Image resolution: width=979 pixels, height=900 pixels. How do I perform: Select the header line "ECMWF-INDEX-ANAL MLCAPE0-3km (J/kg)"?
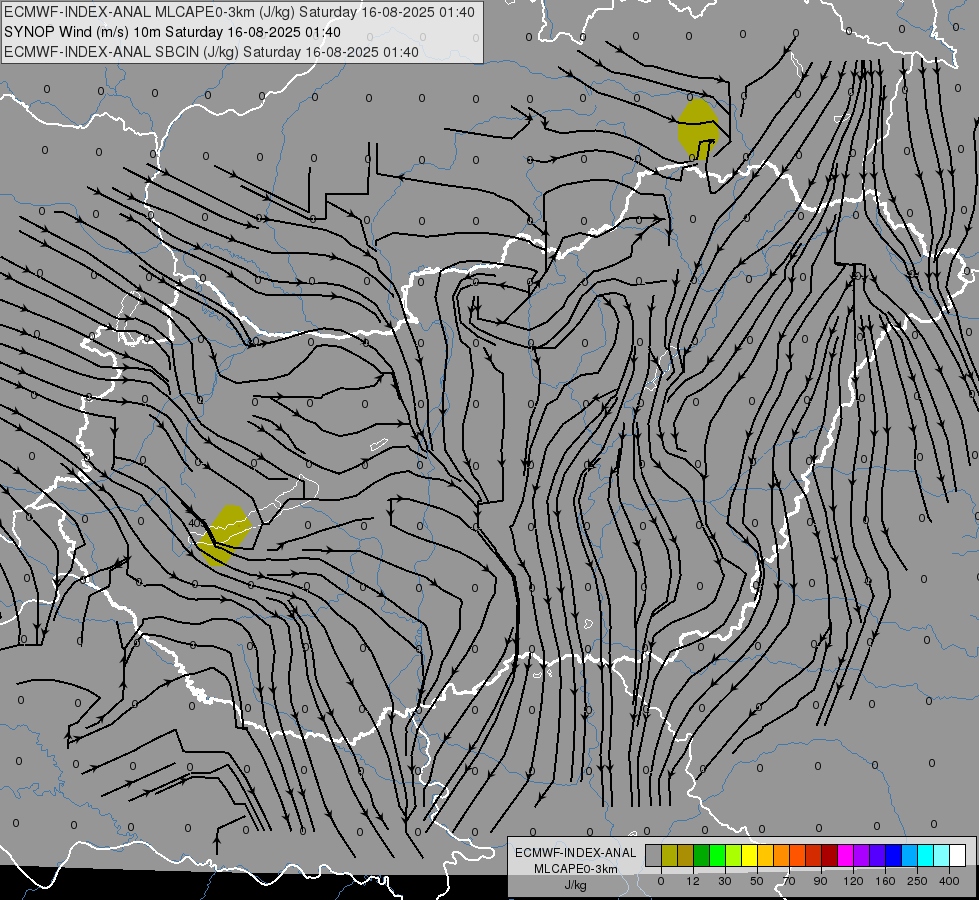[x=239, y=12]
